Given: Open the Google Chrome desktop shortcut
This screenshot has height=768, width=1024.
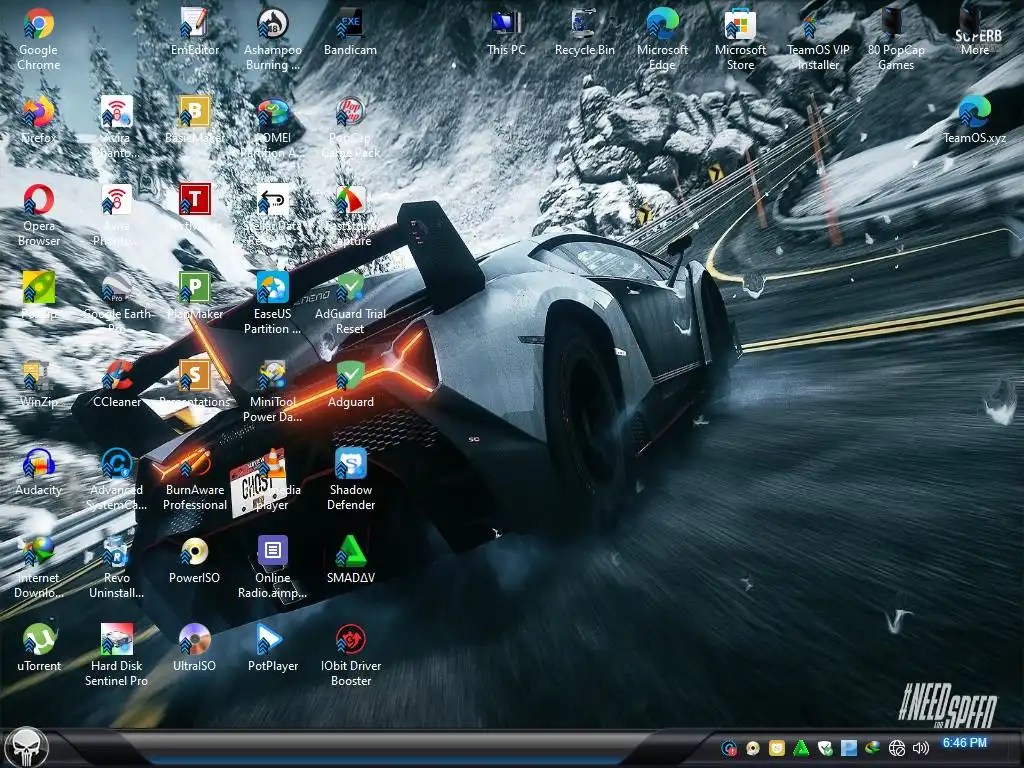Looking at the screenshot, I should (x=39, y=24).
